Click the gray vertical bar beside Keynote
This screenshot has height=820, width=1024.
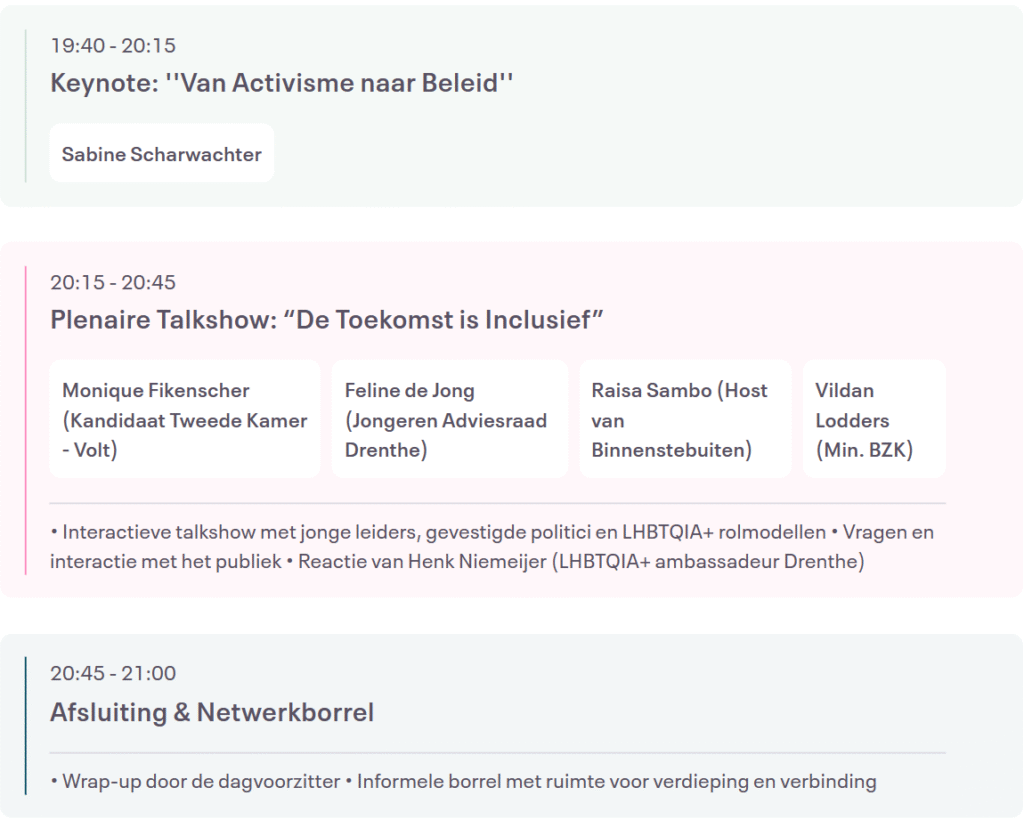click(x=26, y=105)
